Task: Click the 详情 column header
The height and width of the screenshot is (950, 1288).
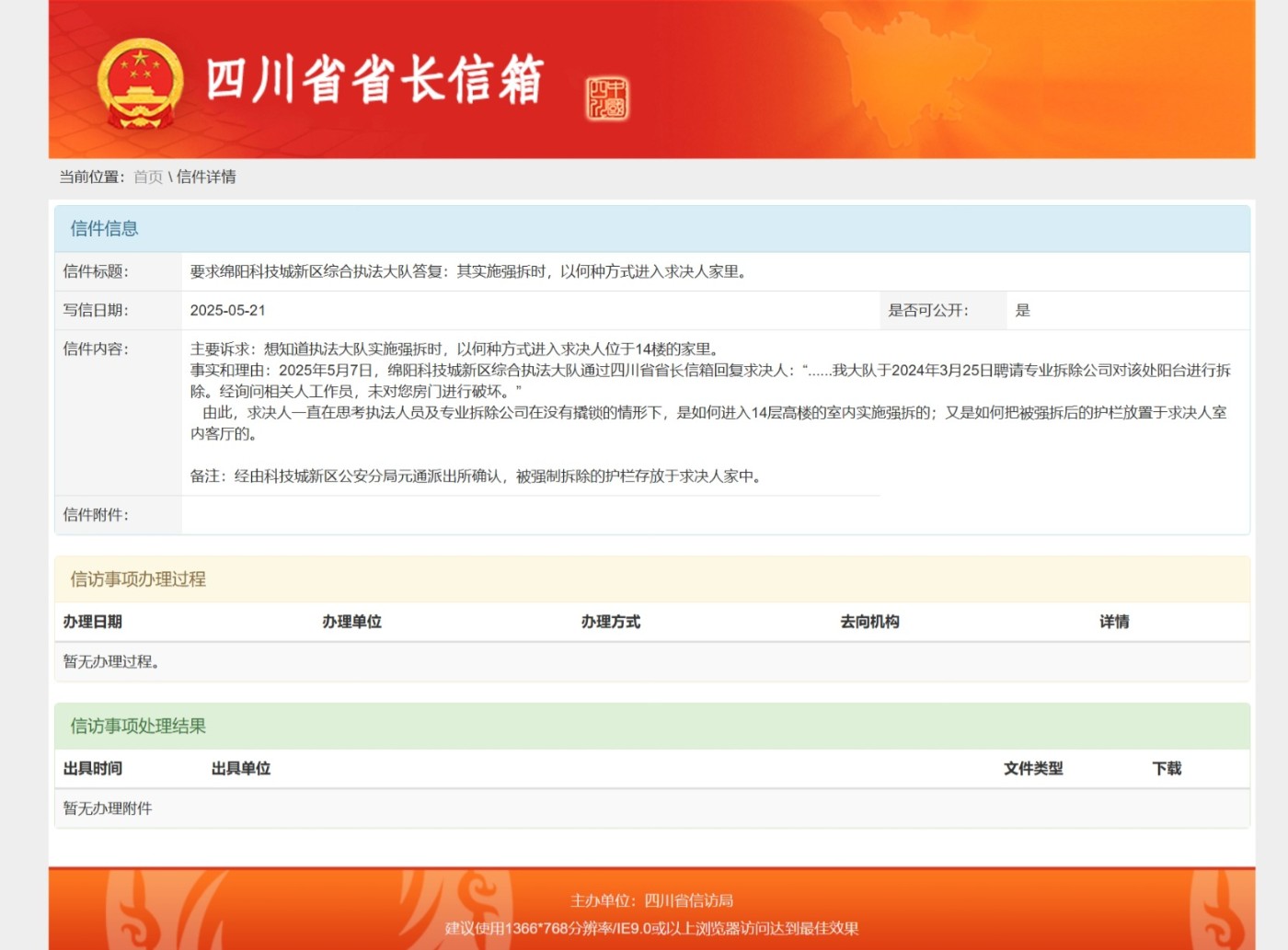Action: pyautogui.click(x=1114, y=623)
